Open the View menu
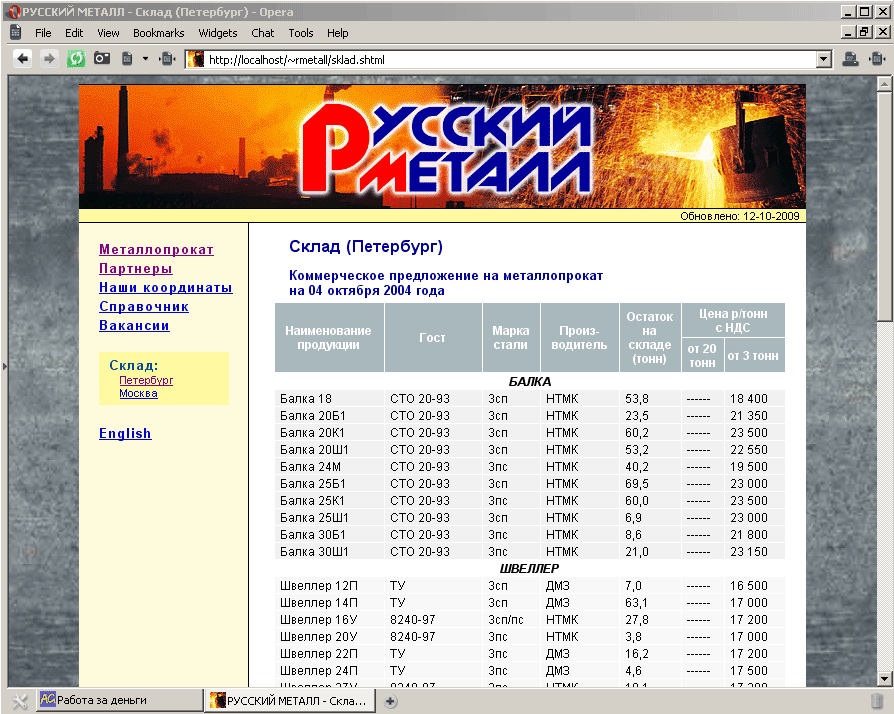This screenshot has width=894, height=714. pos(108,33)
